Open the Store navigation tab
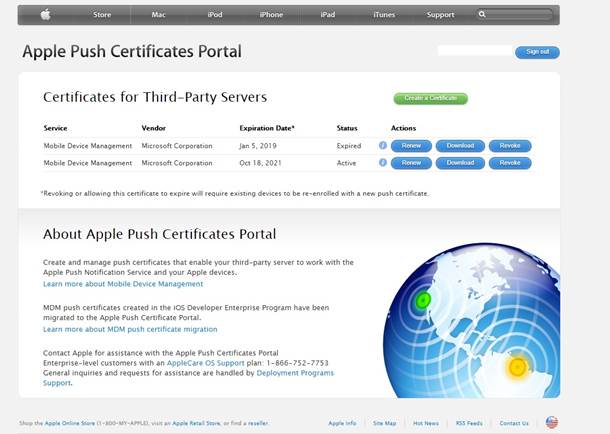 tap(102, 15)
